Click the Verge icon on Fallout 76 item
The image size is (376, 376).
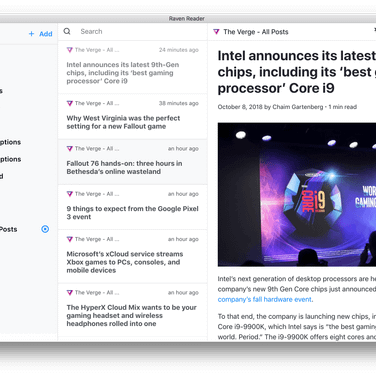pos(70,149)
